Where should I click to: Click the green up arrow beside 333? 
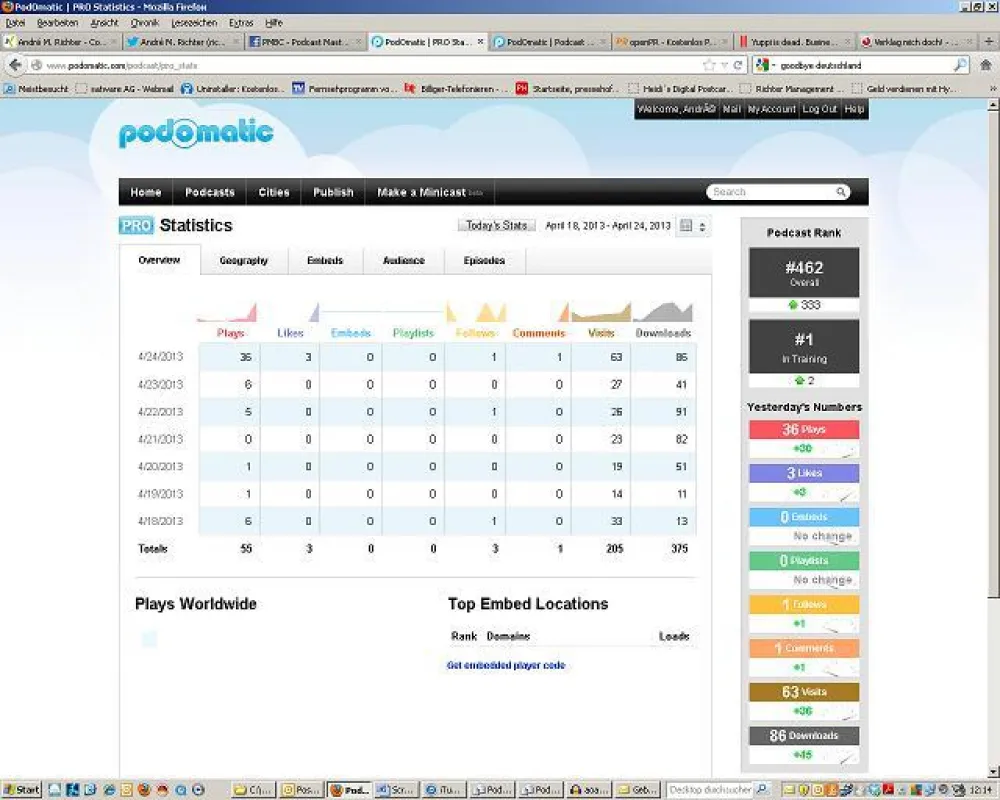pos(793,305)
